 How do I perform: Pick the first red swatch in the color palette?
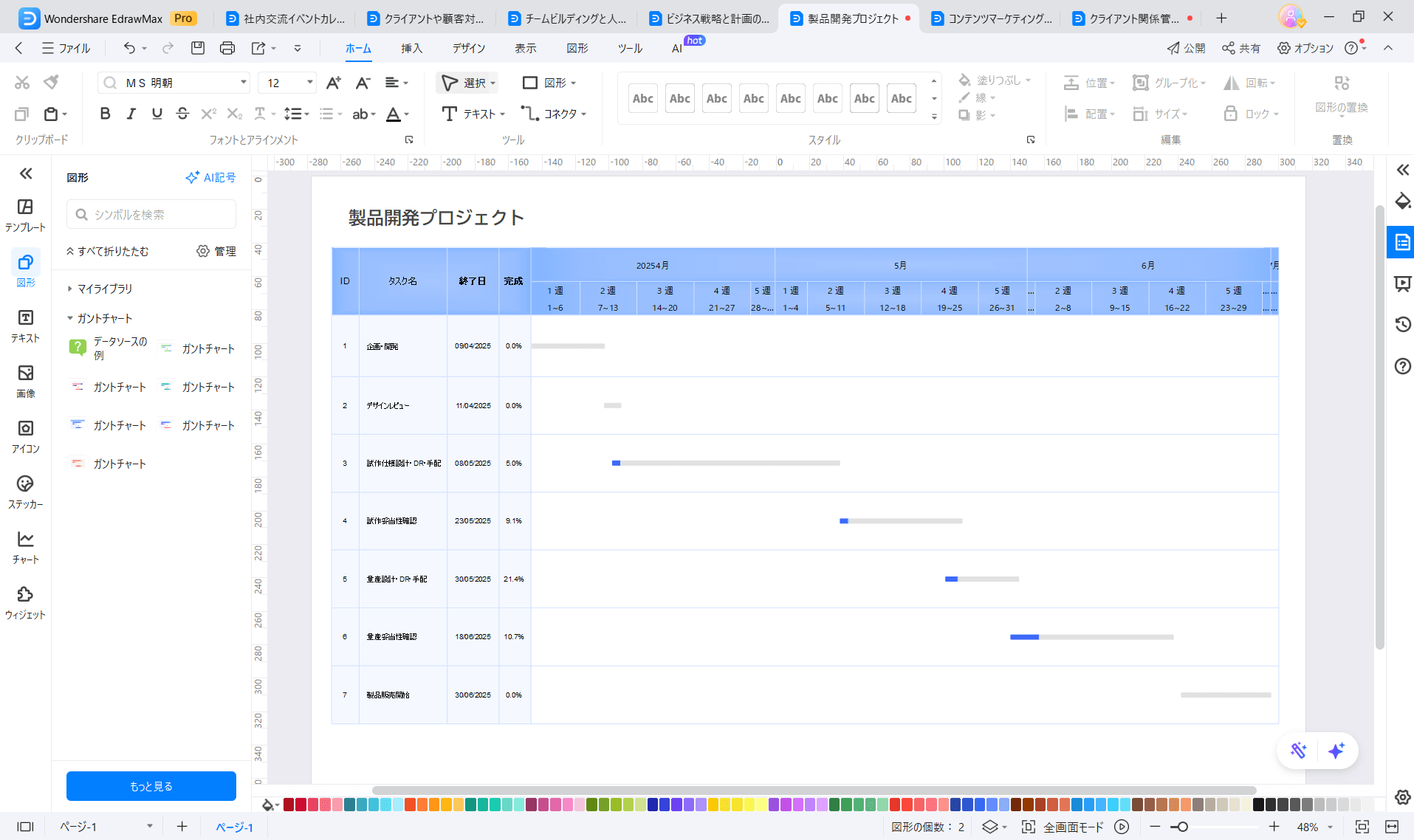tap(289, 805)
